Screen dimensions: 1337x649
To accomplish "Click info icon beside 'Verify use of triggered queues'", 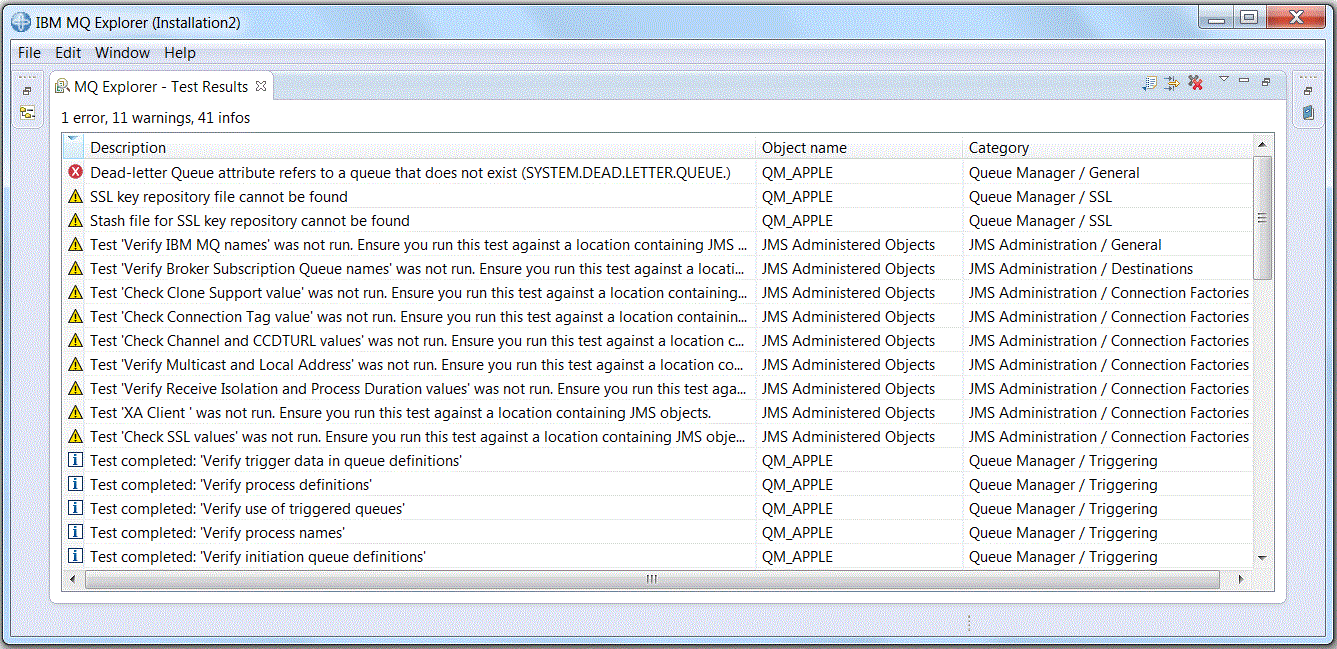I will 75,508.
